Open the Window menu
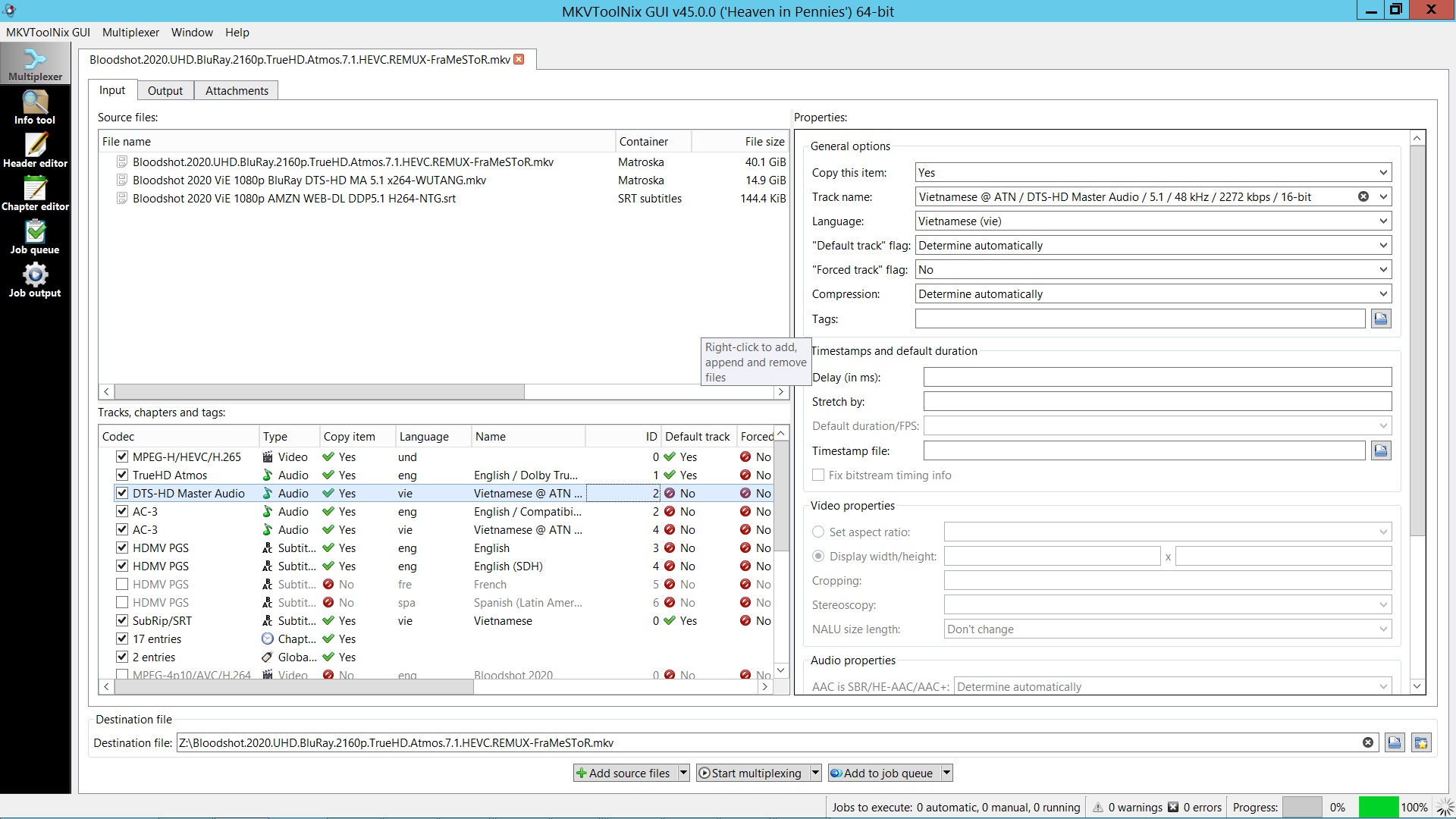Viewport: 1456px width, 819px height. [192, 33]
